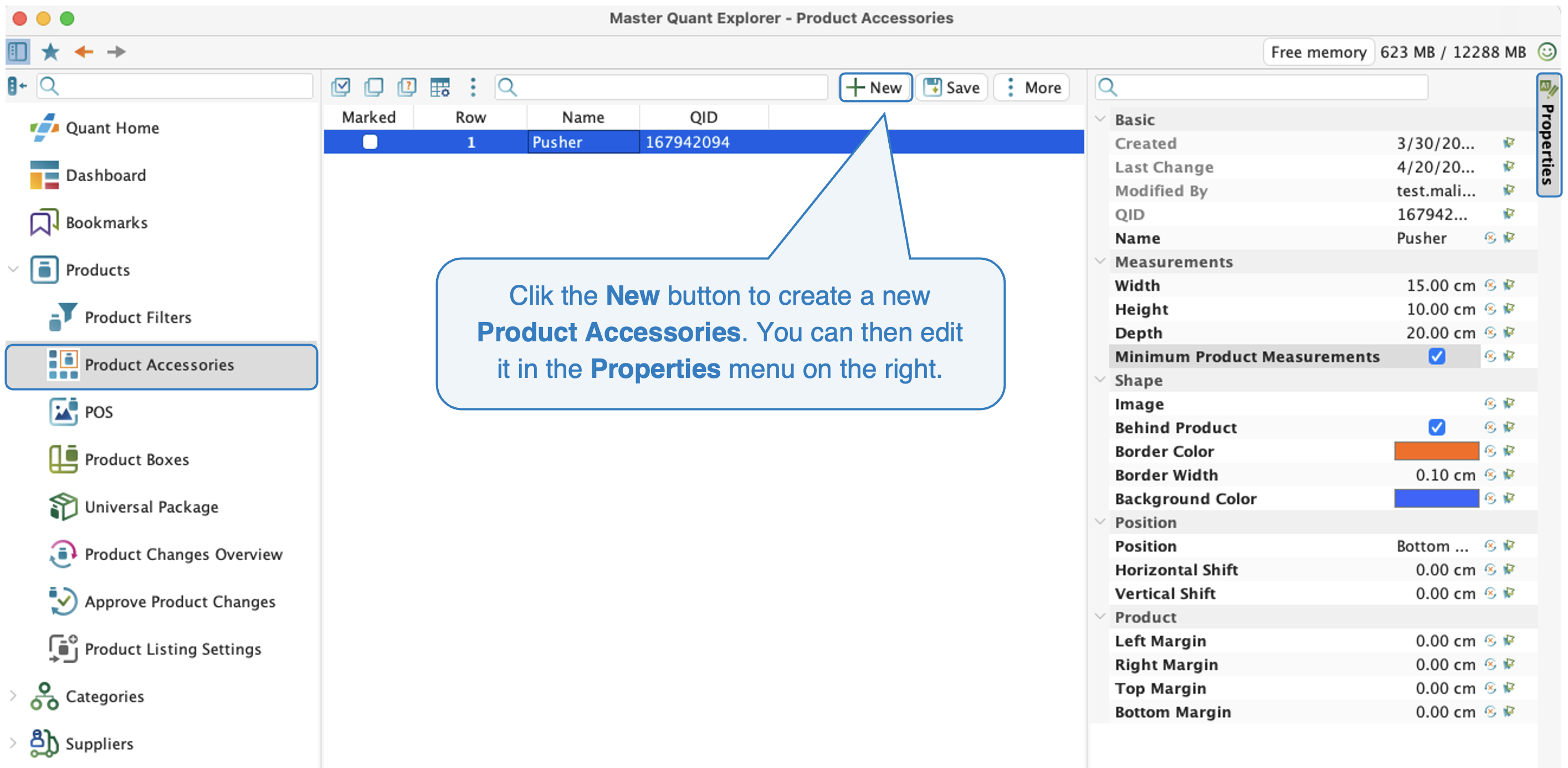This screenshot has height=768, width=1568.
Task: Open the Background Color blue swatch
Action: 1437,498
